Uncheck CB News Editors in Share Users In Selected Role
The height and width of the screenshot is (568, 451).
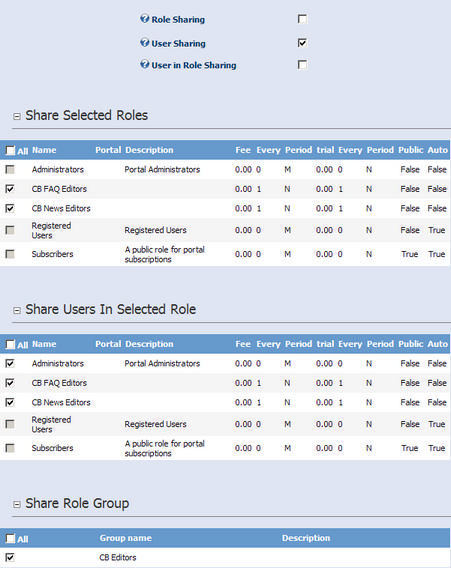point(10,402)
